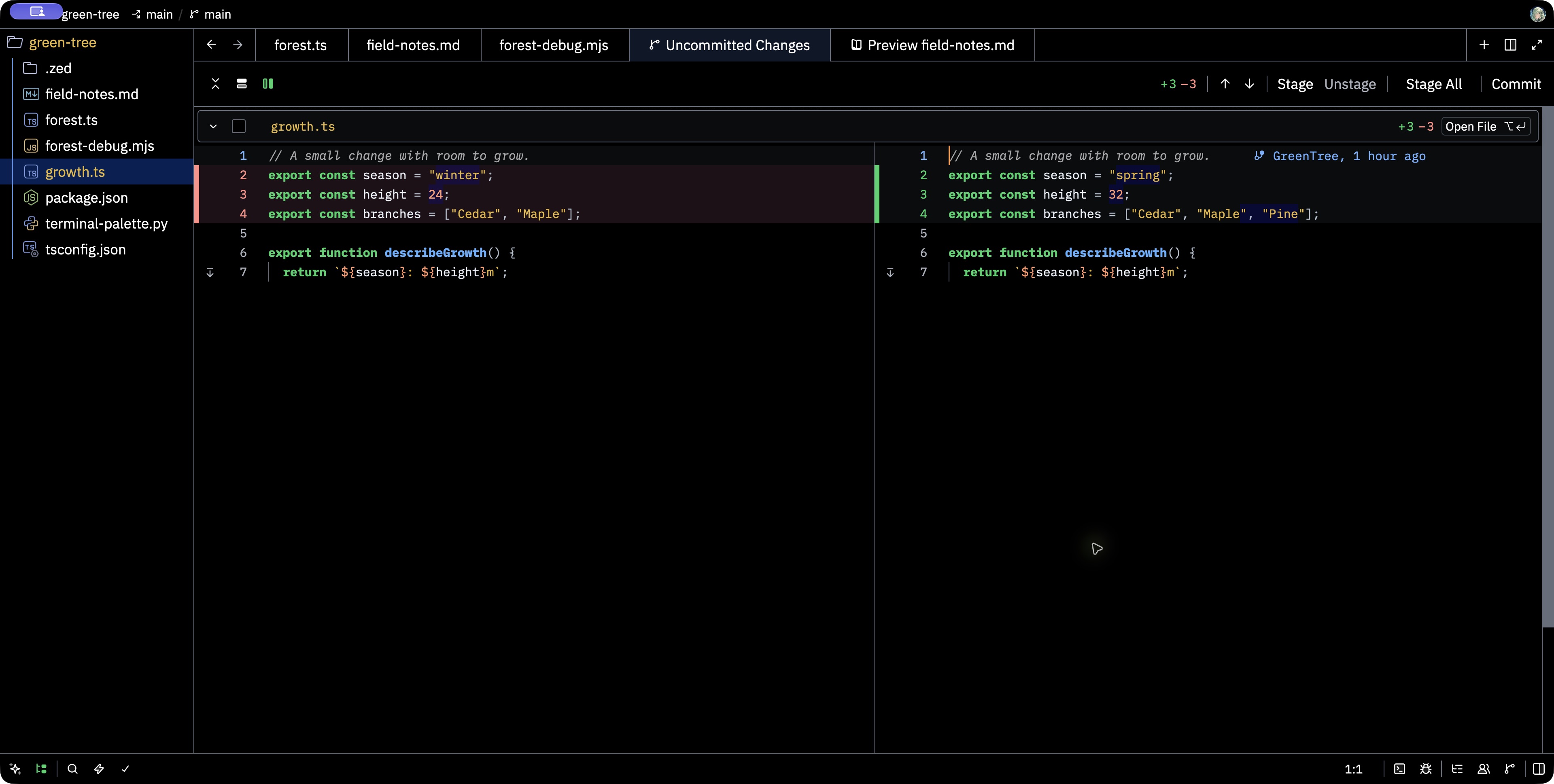Open the GreenTree blame annotation

pyautogui.click(x=1340, y=156)
